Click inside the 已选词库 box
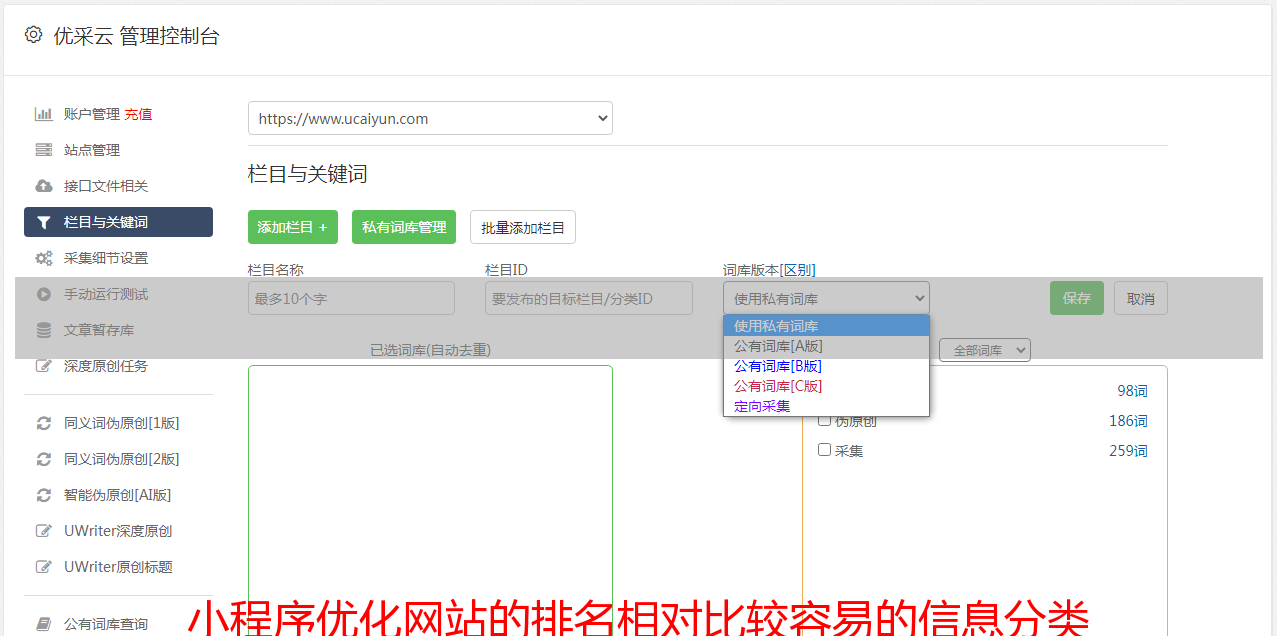The image size is (1277, 636). point(430,500)
